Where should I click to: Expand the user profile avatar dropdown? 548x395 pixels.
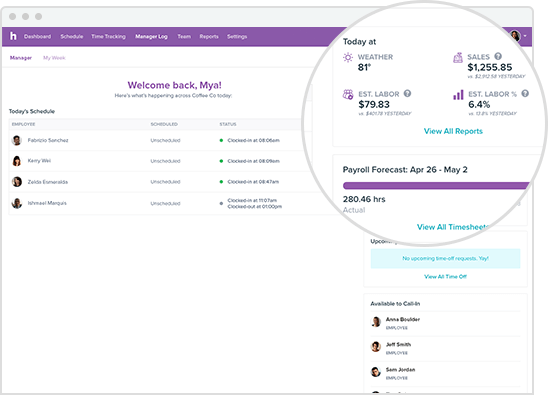click(517, 36)
